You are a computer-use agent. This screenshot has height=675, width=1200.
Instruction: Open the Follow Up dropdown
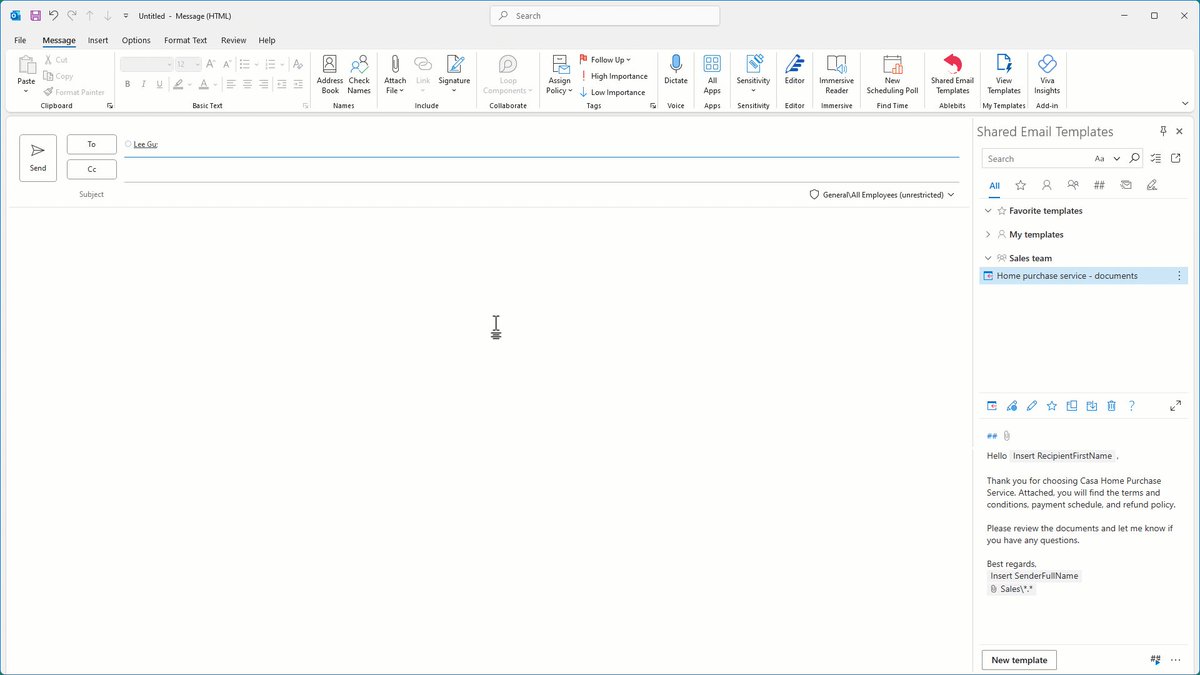pyautogui.click(x=605, y=60)
